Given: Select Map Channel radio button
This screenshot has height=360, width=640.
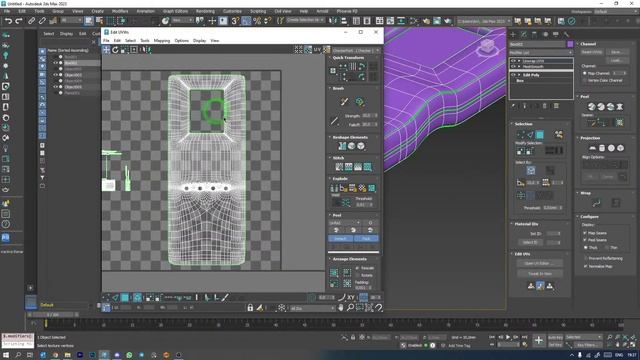Looking at the screenshot, I should point(585,73).
